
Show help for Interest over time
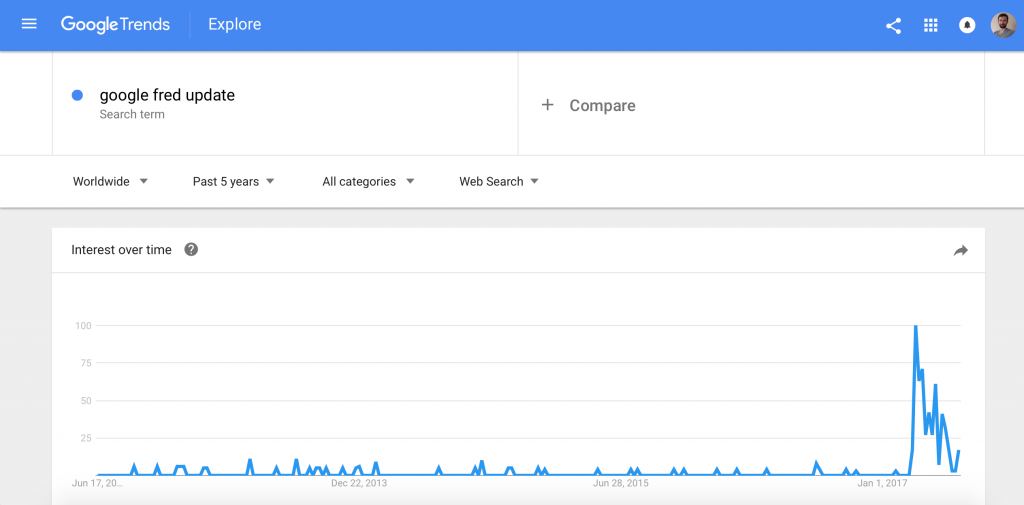click(x=191, y=250)
